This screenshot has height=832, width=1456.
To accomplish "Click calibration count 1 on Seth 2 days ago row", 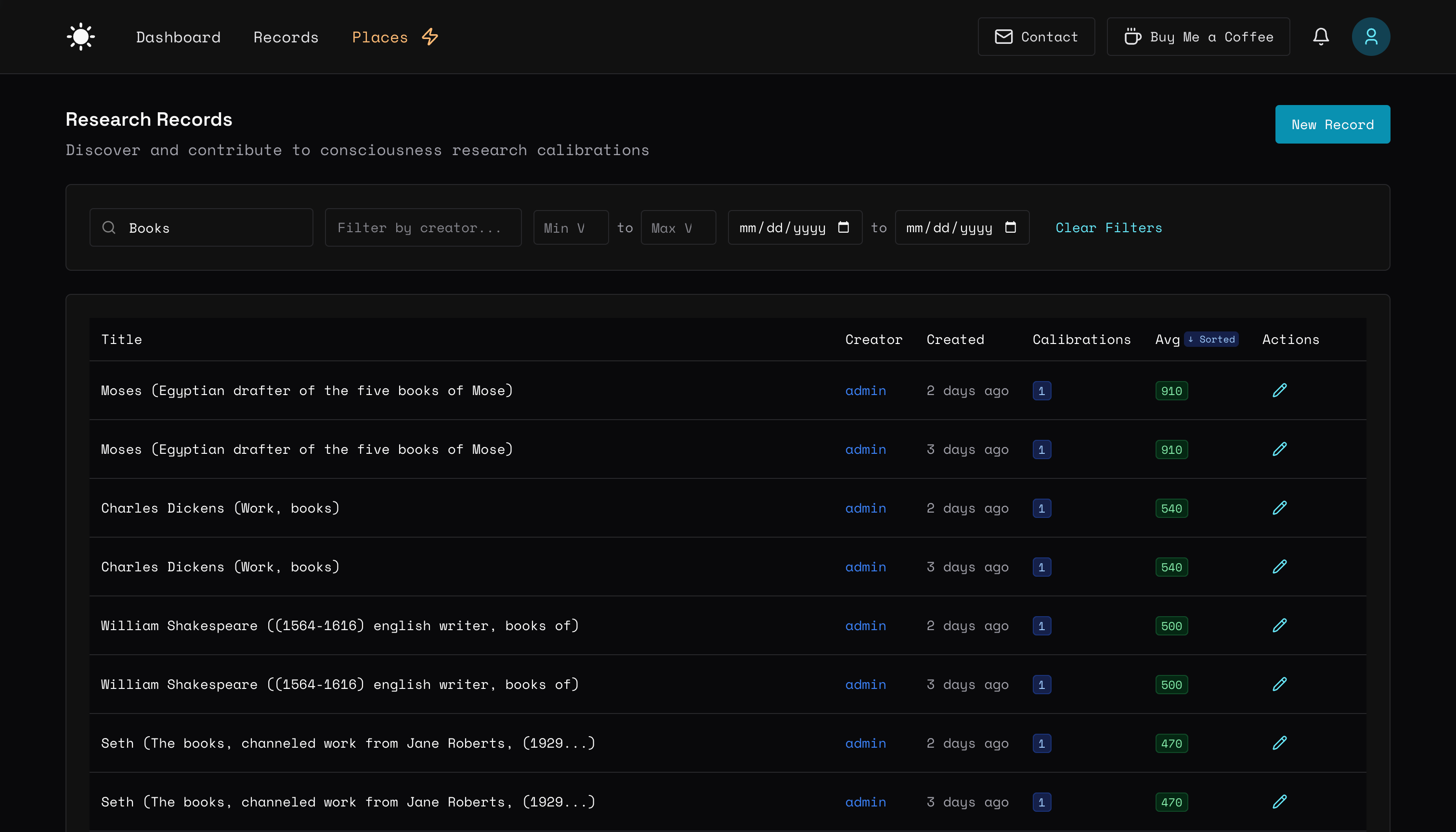I will click(x=1041, y=743).
